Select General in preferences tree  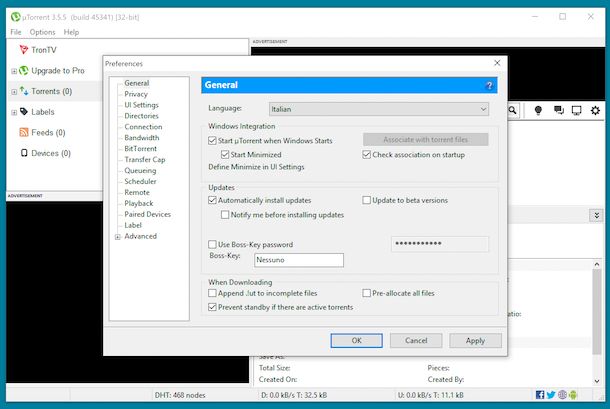click(x=137, y=83)
